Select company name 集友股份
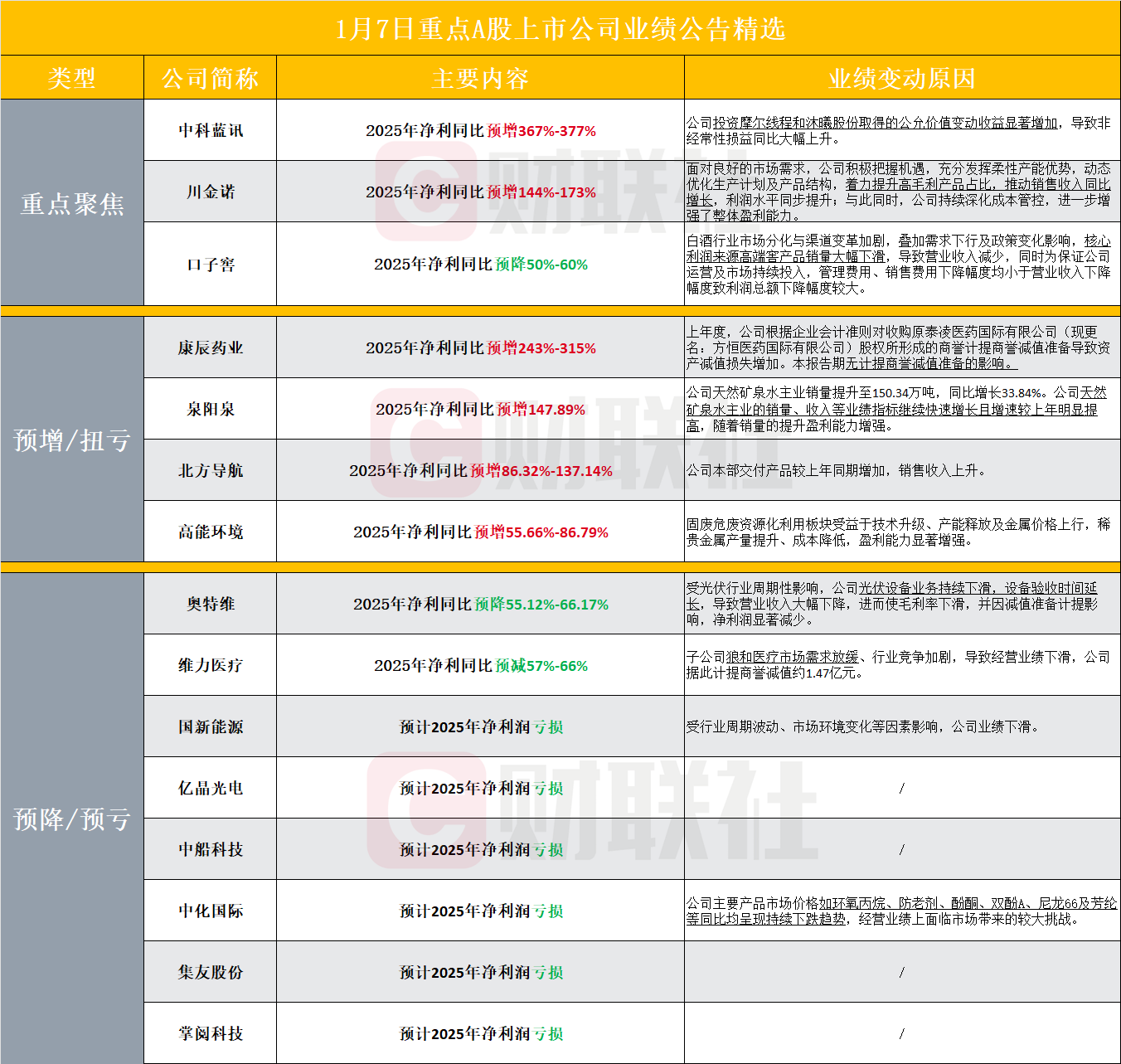The image size is (1121, 1064). (x=211, y=972)
